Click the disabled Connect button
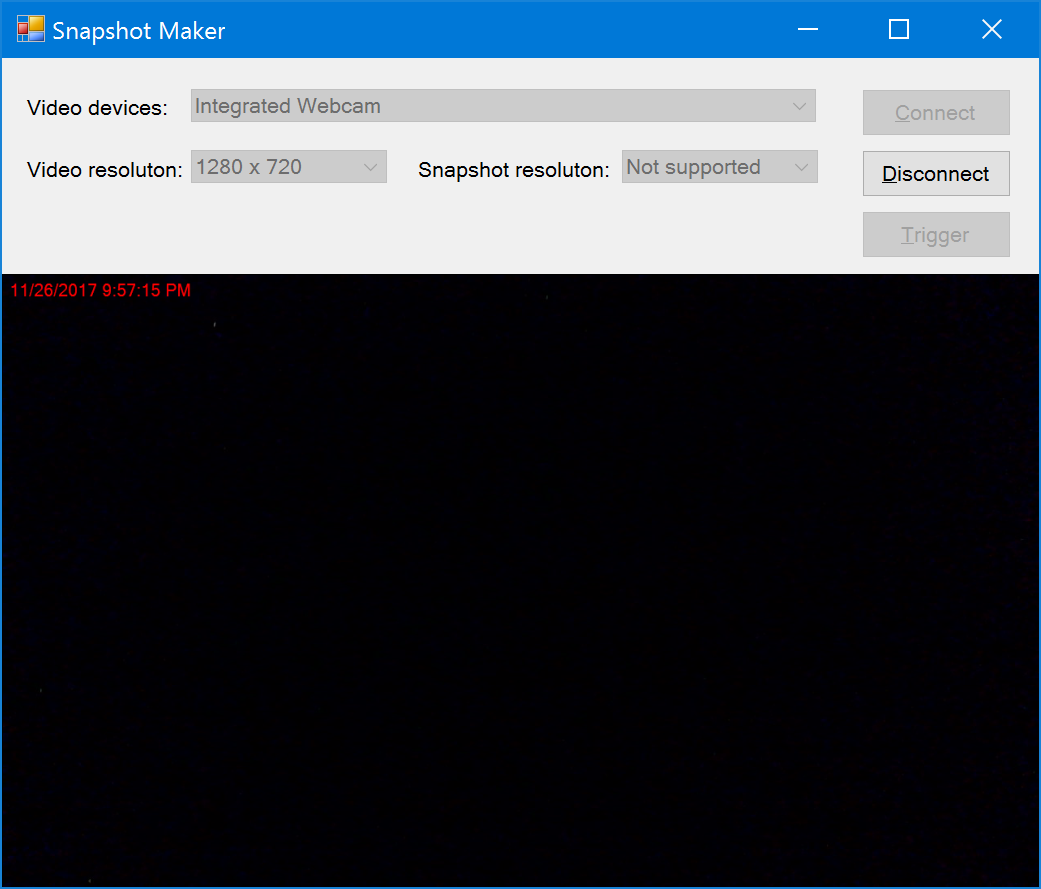The height and width of the screenshot is (889, 1041). 935,112
